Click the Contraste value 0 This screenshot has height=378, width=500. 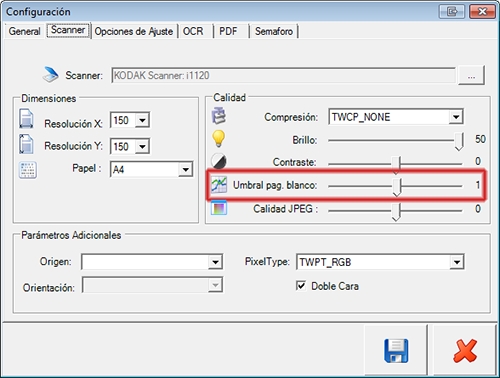pyautogui.click(x=478, y=161)
